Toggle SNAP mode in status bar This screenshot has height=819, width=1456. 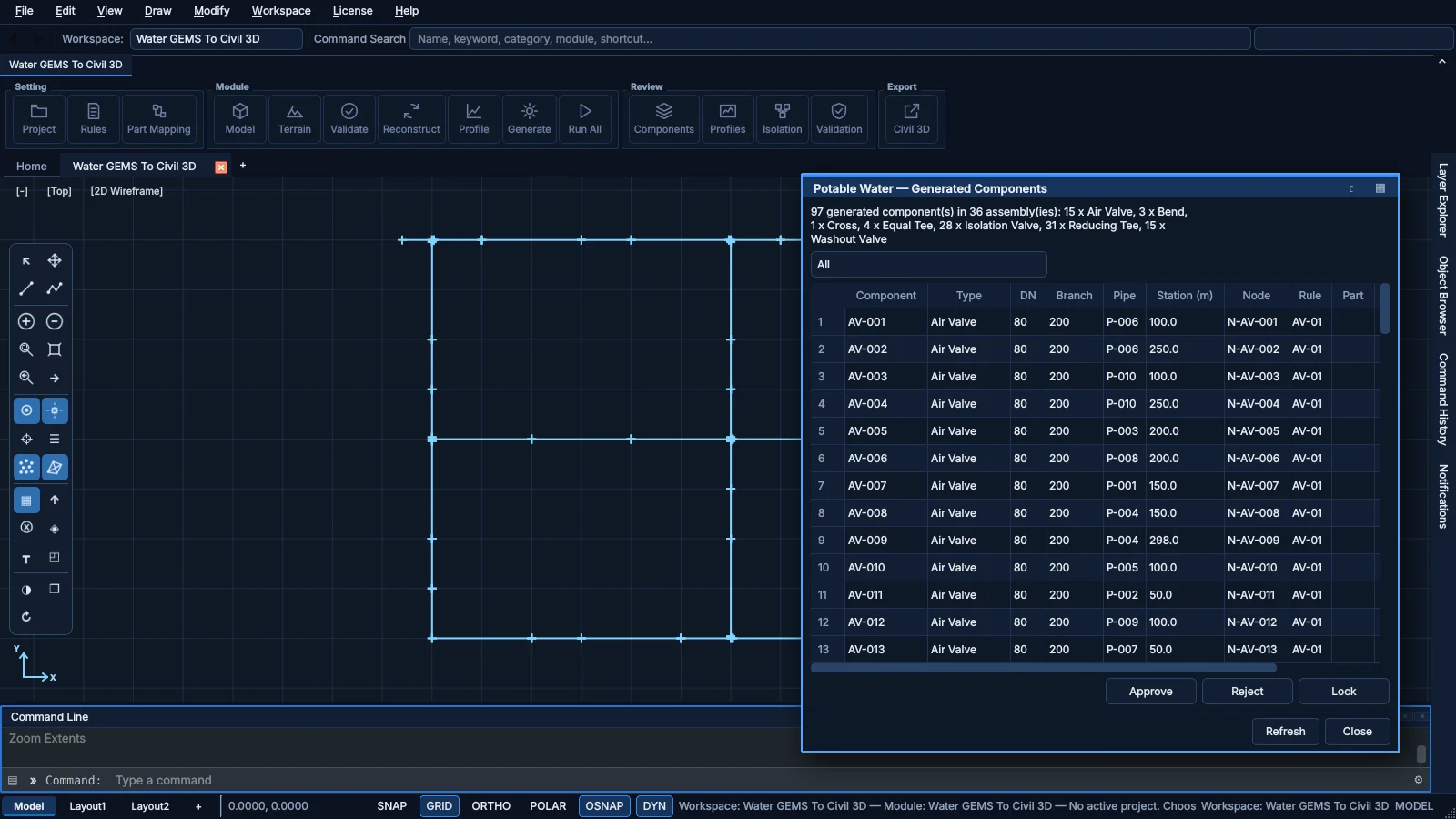point(392,806)
